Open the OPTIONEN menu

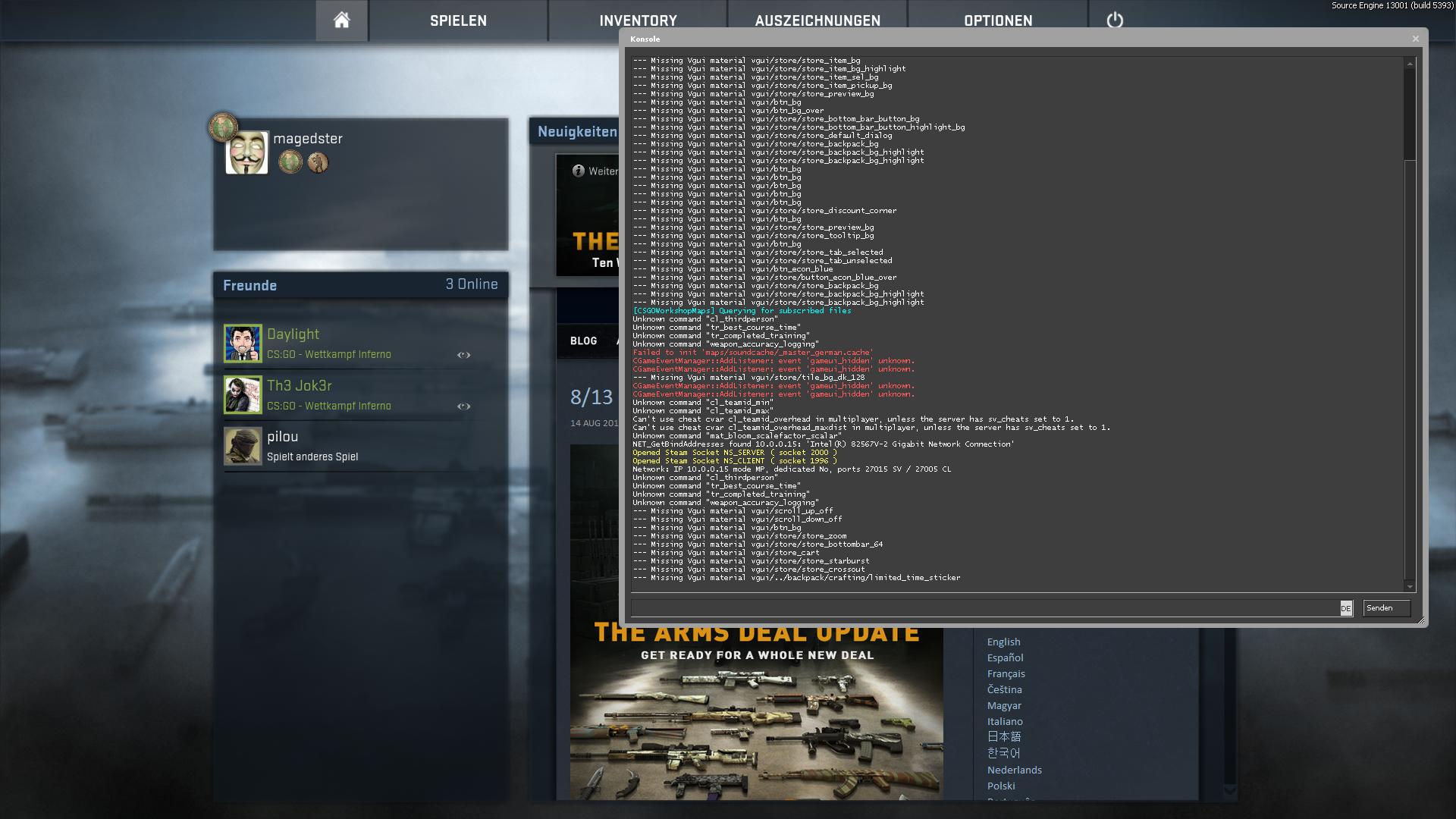tap(998, 20)
